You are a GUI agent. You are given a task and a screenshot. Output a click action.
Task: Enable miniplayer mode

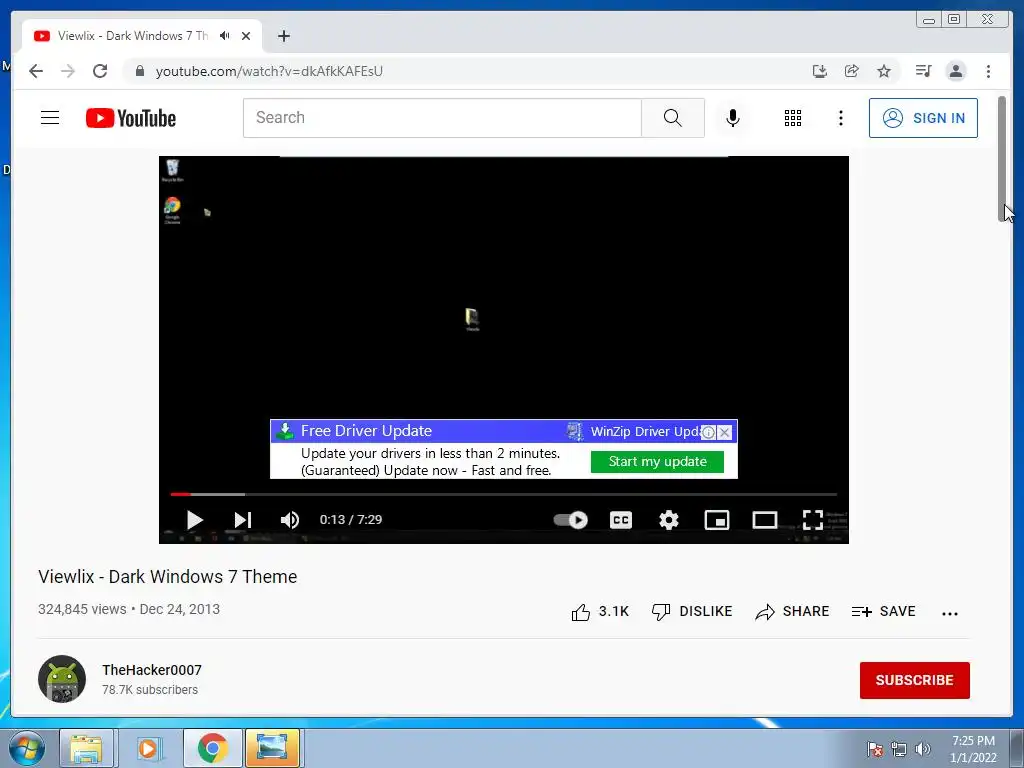(x=716, y=520)
